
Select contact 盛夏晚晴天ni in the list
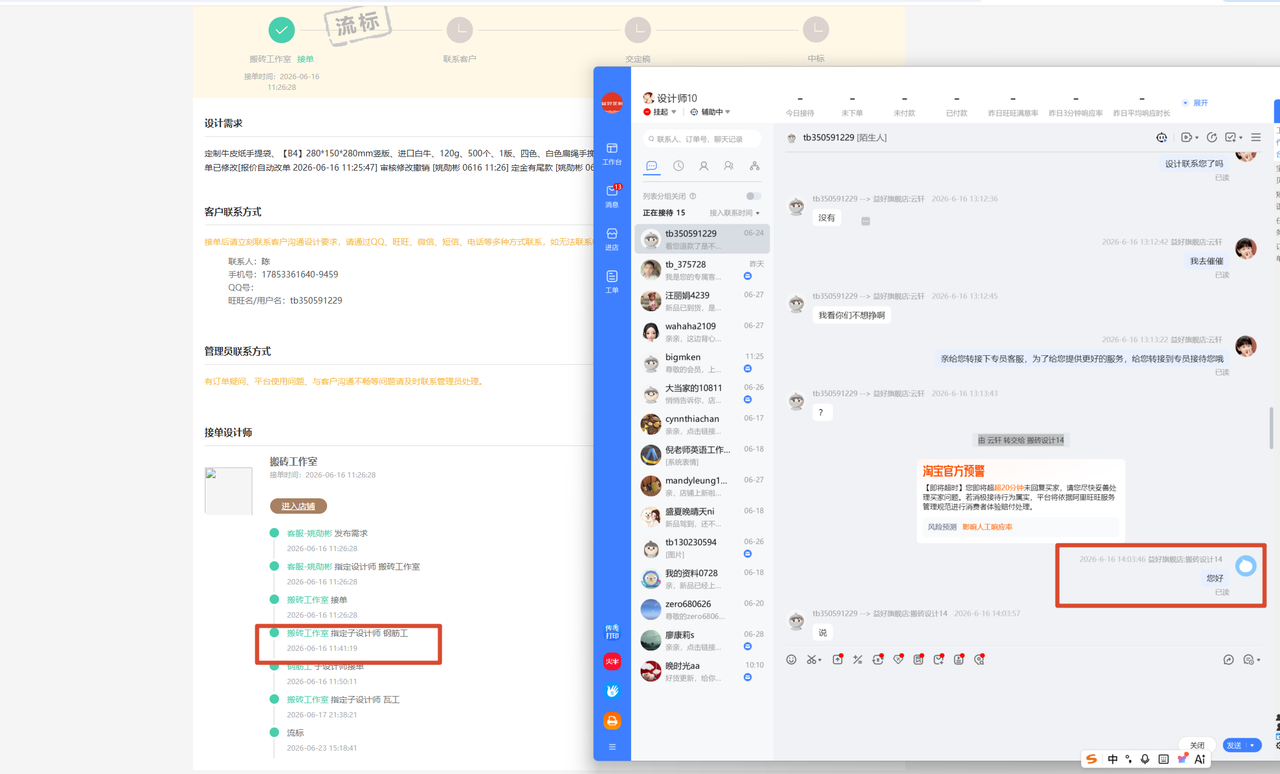pos(702,517)
